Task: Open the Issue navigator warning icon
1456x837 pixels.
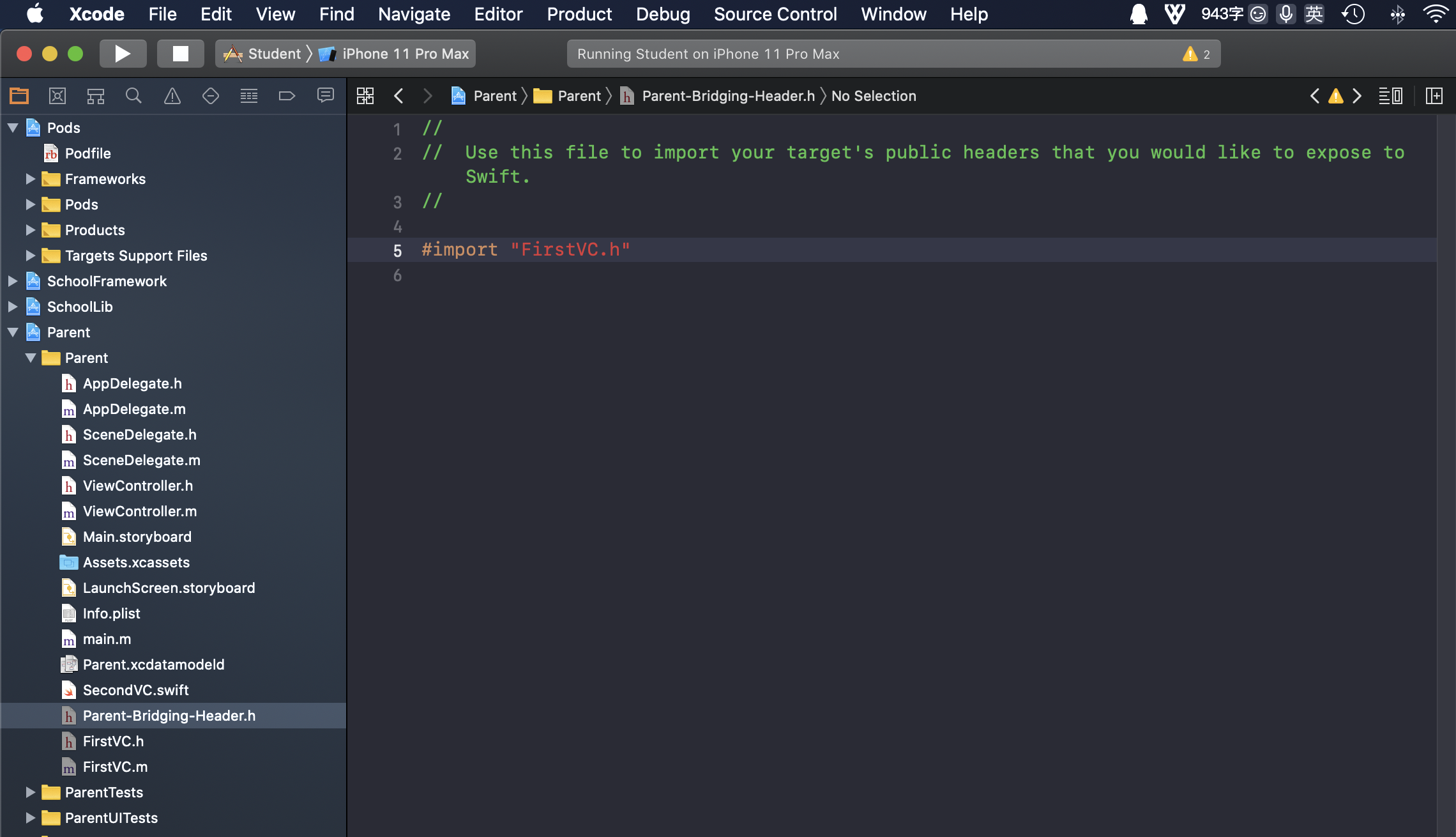Action: coord(172,96)
